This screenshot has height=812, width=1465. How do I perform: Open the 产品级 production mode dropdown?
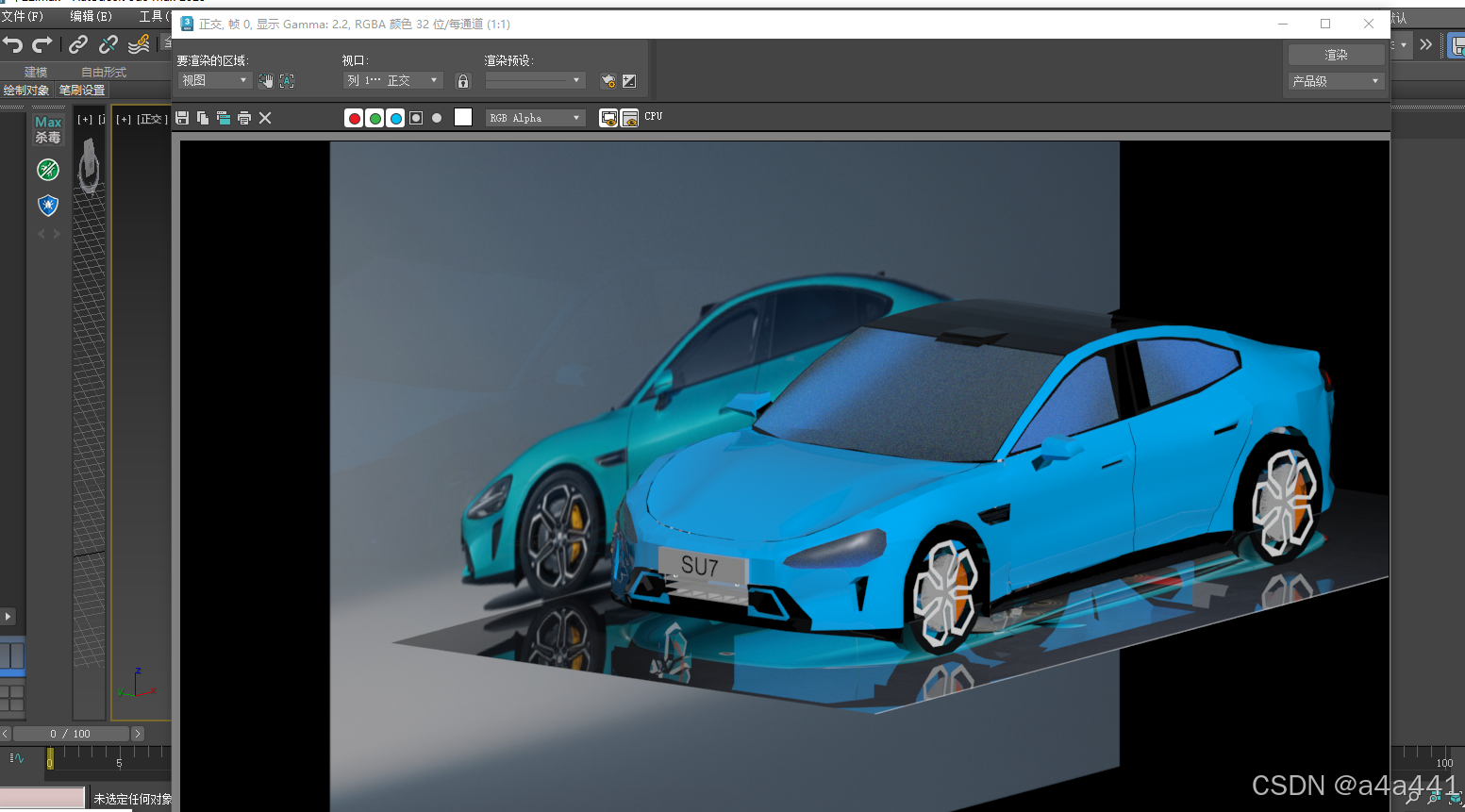1336,81
